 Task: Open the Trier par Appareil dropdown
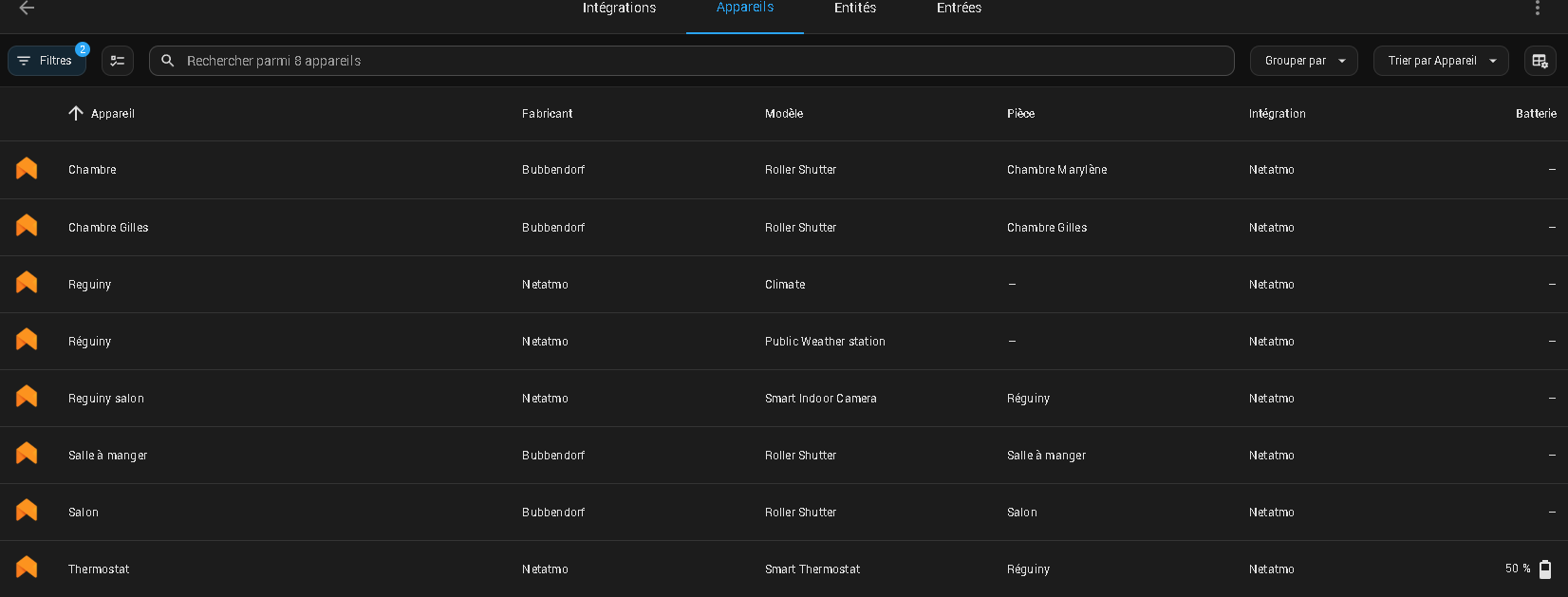(1440, 61)
